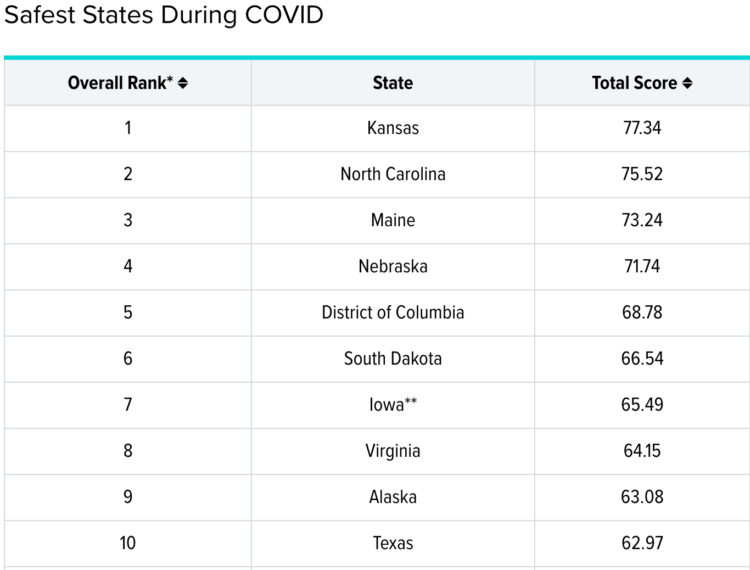This screenshot has height=570, width=750.
Task: Sort table by Overall Rank arrows
Action: pos(183,83)
